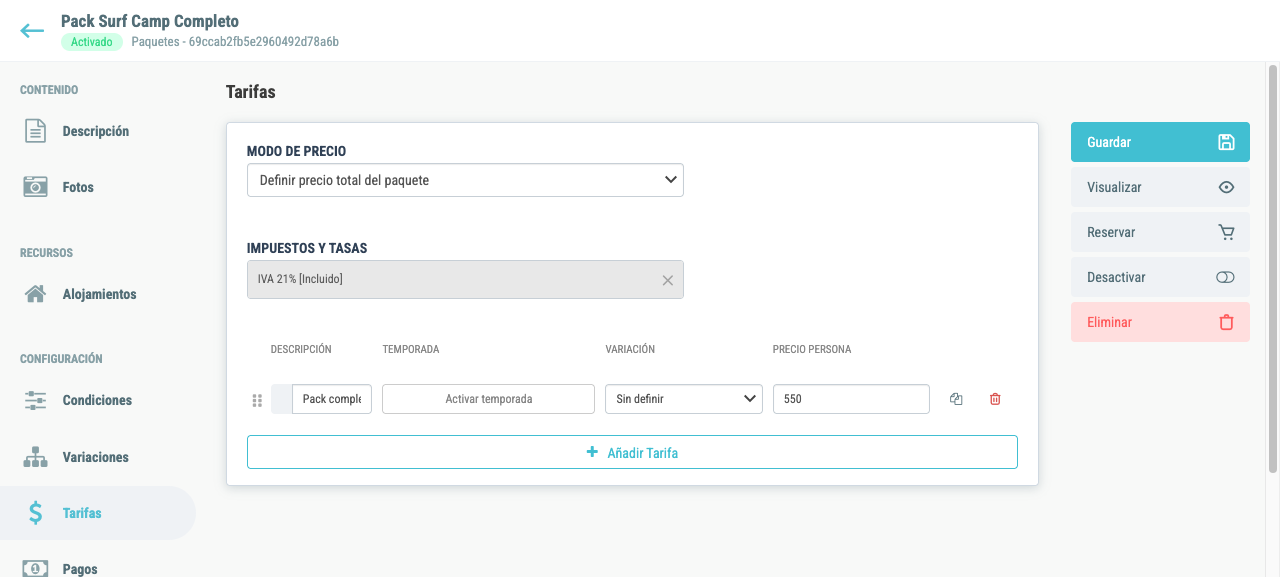1280x577 pixels.
Task: Click the Tarifas dollar sign icon
Action: [x=35, y=513]
